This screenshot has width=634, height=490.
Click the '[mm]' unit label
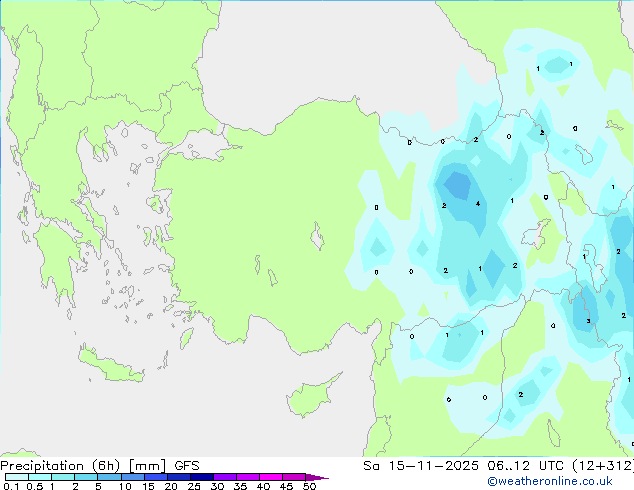pos(147,466)
